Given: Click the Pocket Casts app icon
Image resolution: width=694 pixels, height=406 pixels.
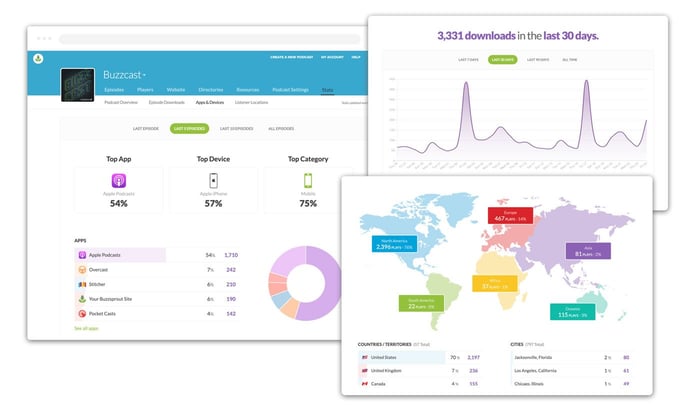Looking at the screenshot, I should (x=82, y=313).
